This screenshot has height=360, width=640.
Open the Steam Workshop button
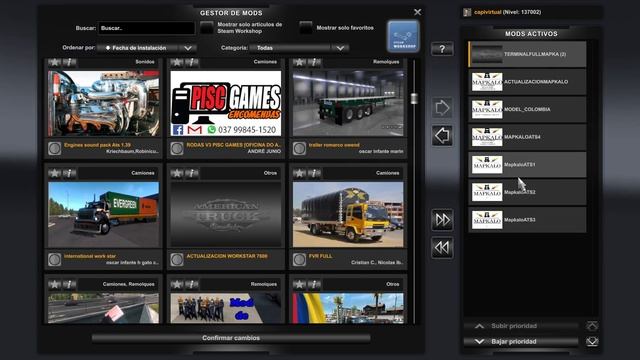[403, 36]
